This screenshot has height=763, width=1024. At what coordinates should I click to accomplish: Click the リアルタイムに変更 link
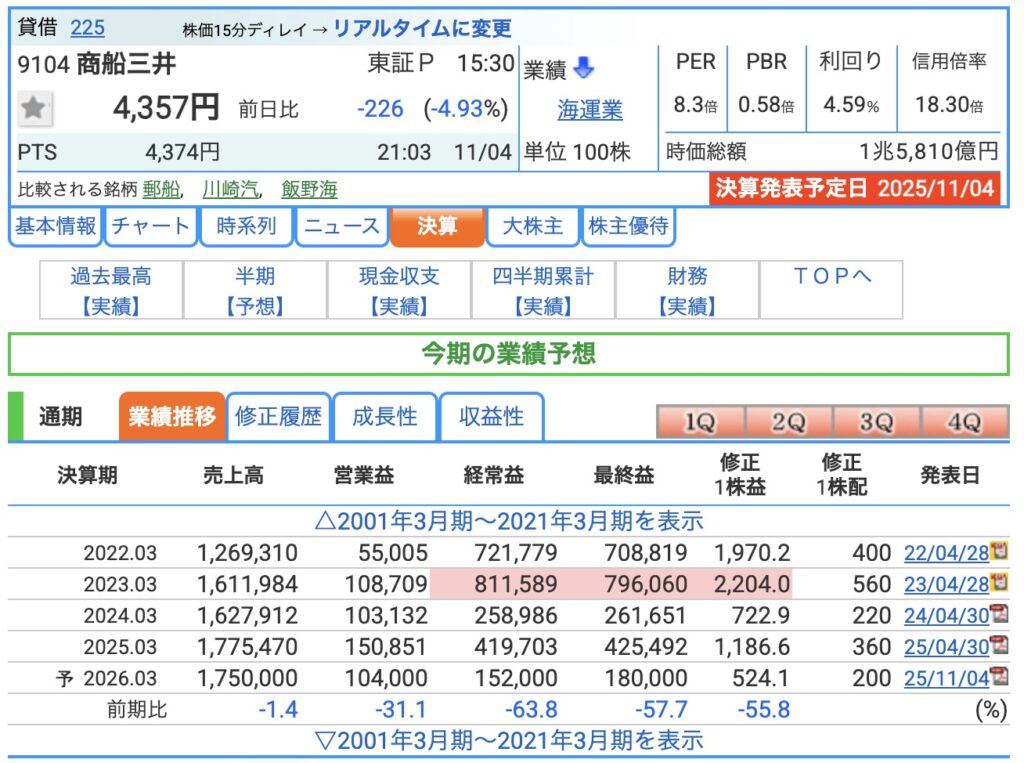[422, 28]
